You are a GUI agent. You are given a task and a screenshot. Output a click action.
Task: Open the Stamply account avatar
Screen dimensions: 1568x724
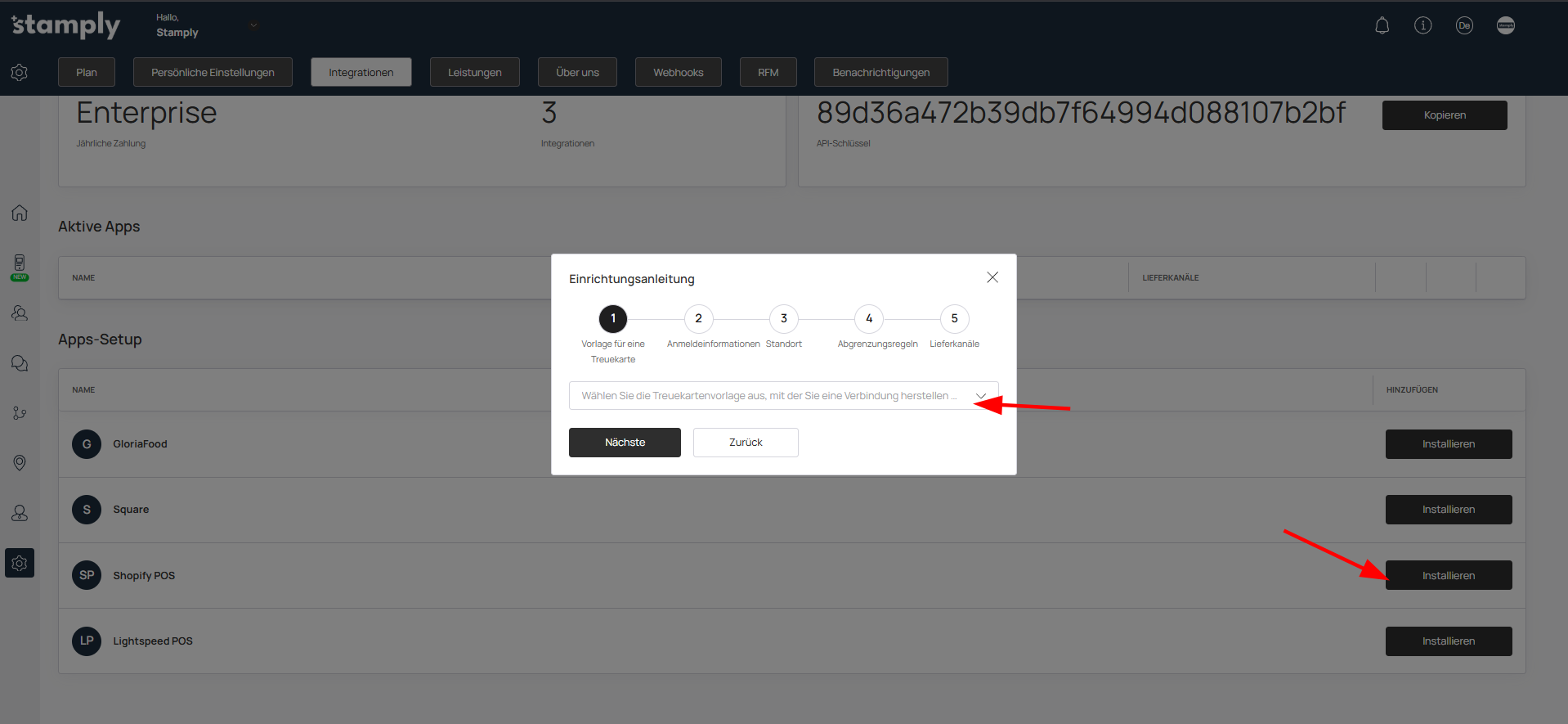click(1505, 25)
